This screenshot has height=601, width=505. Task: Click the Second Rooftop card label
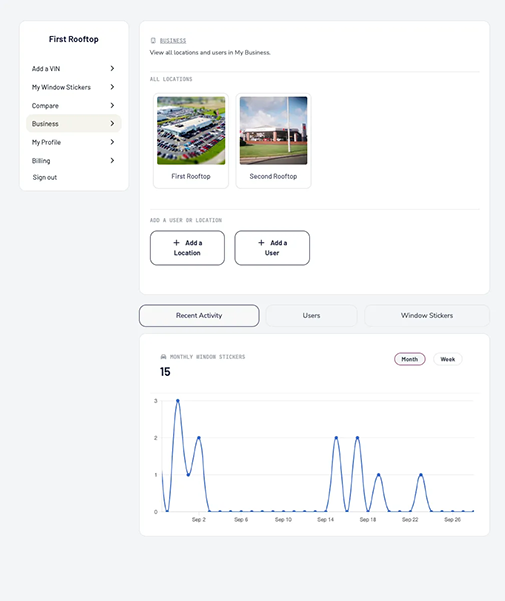pyautogui.click(x=273, y=176)
